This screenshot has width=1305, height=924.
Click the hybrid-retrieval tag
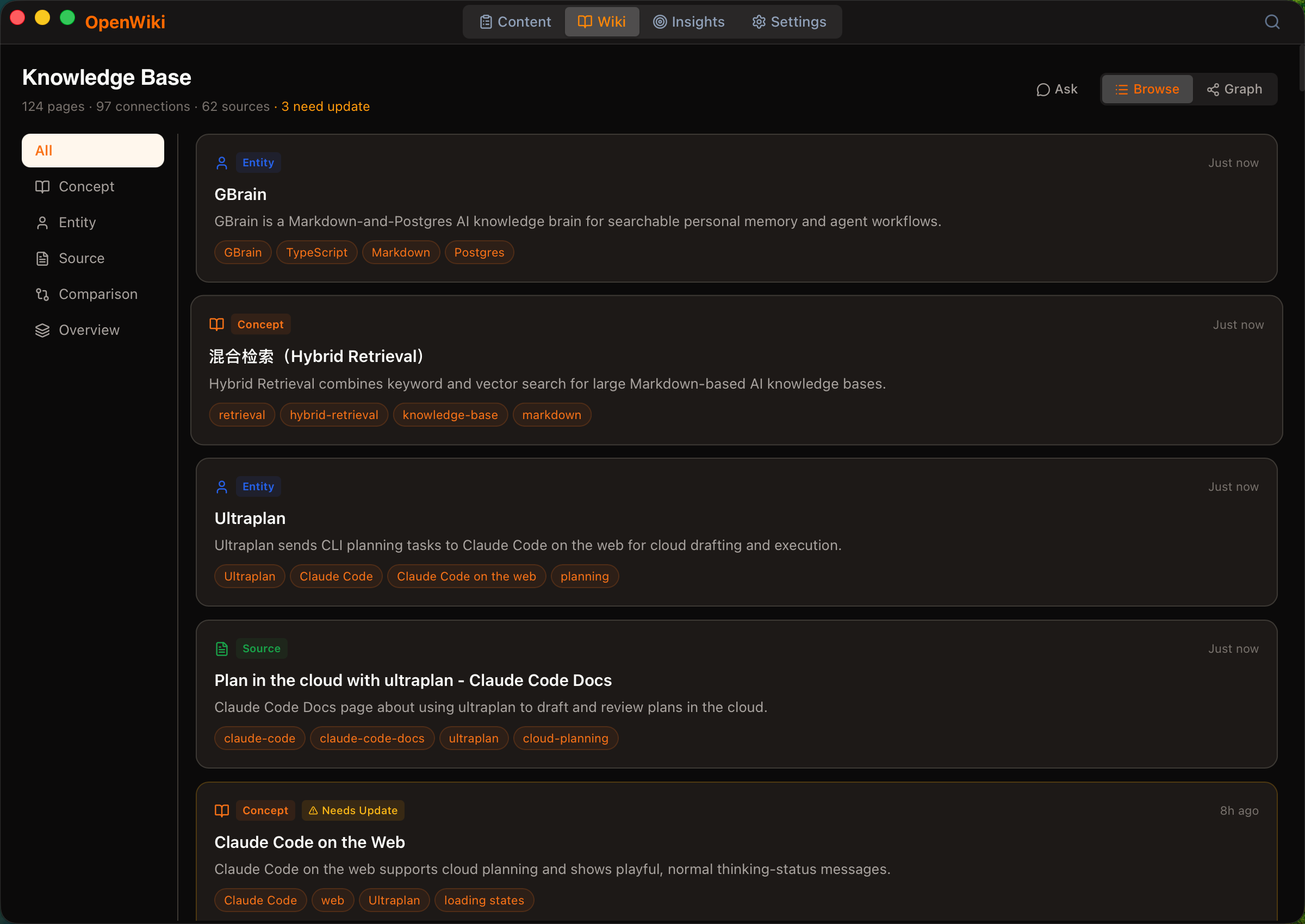[334, 415]
